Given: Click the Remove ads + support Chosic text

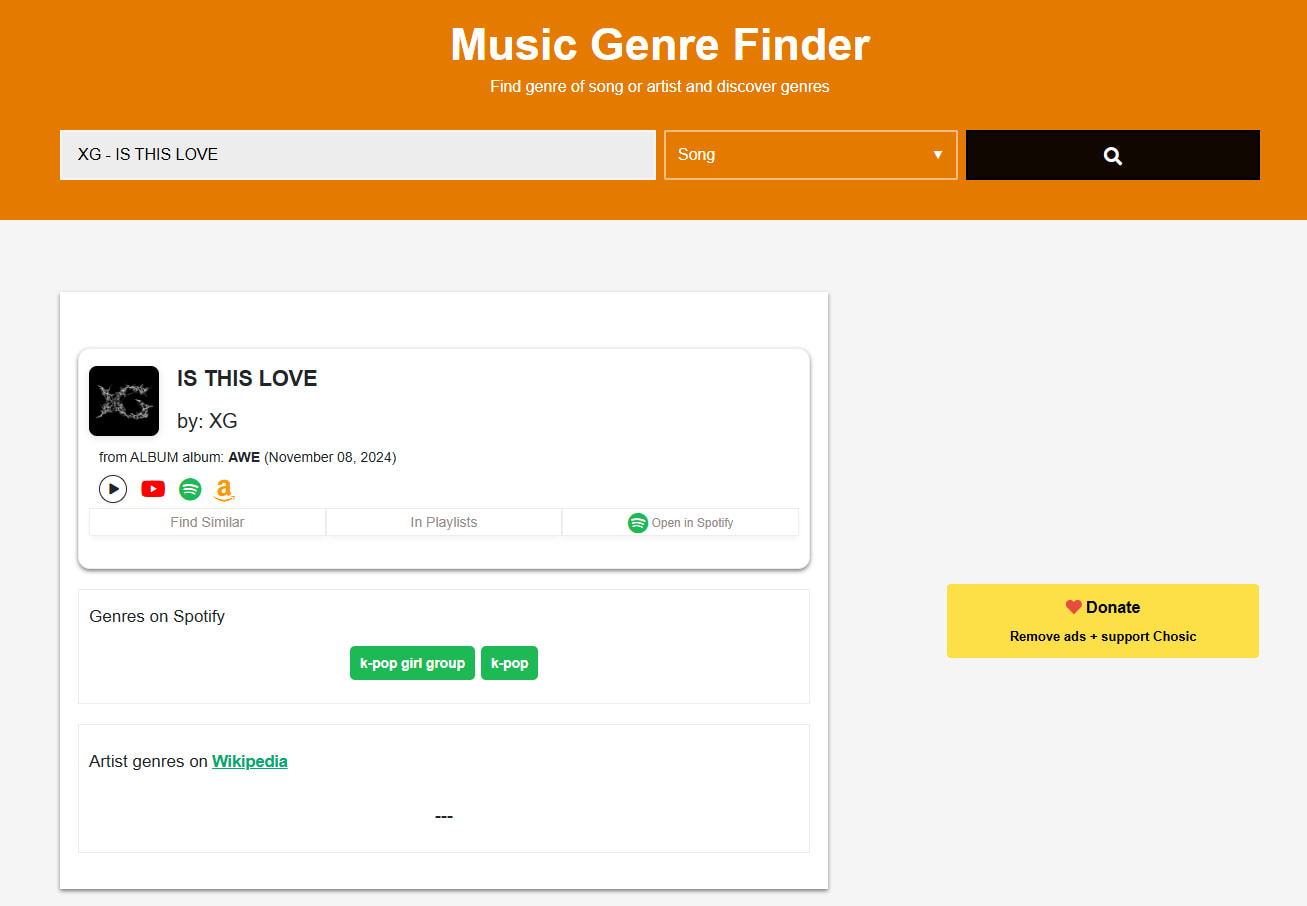Looking at the screenshot, I should coord(1103,636).
